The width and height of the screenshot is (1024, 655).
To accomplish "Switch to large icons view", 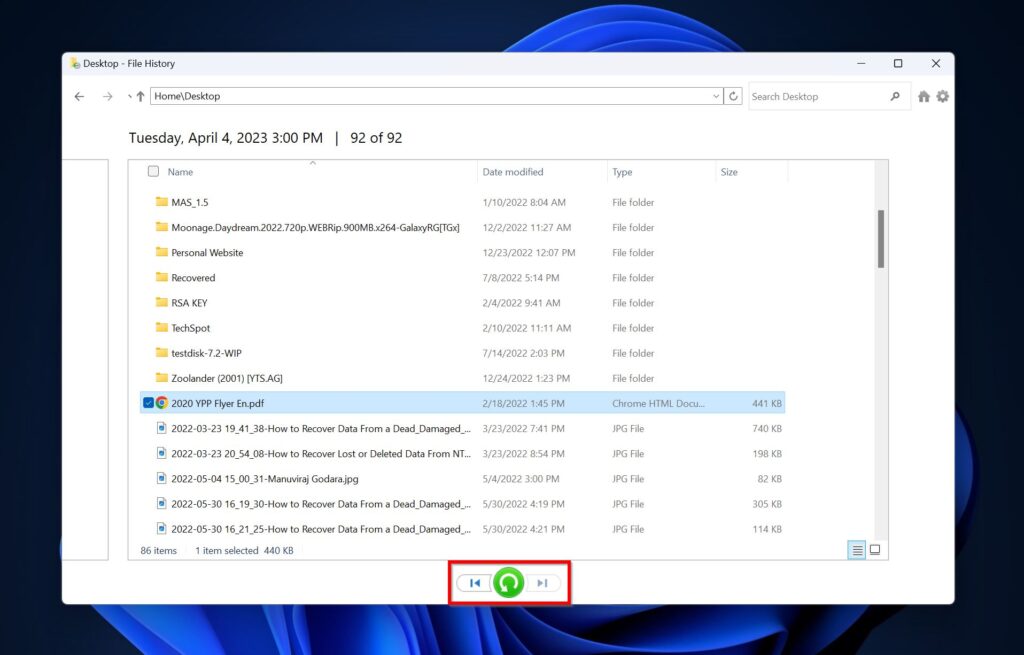I will (x=875, y=550).
